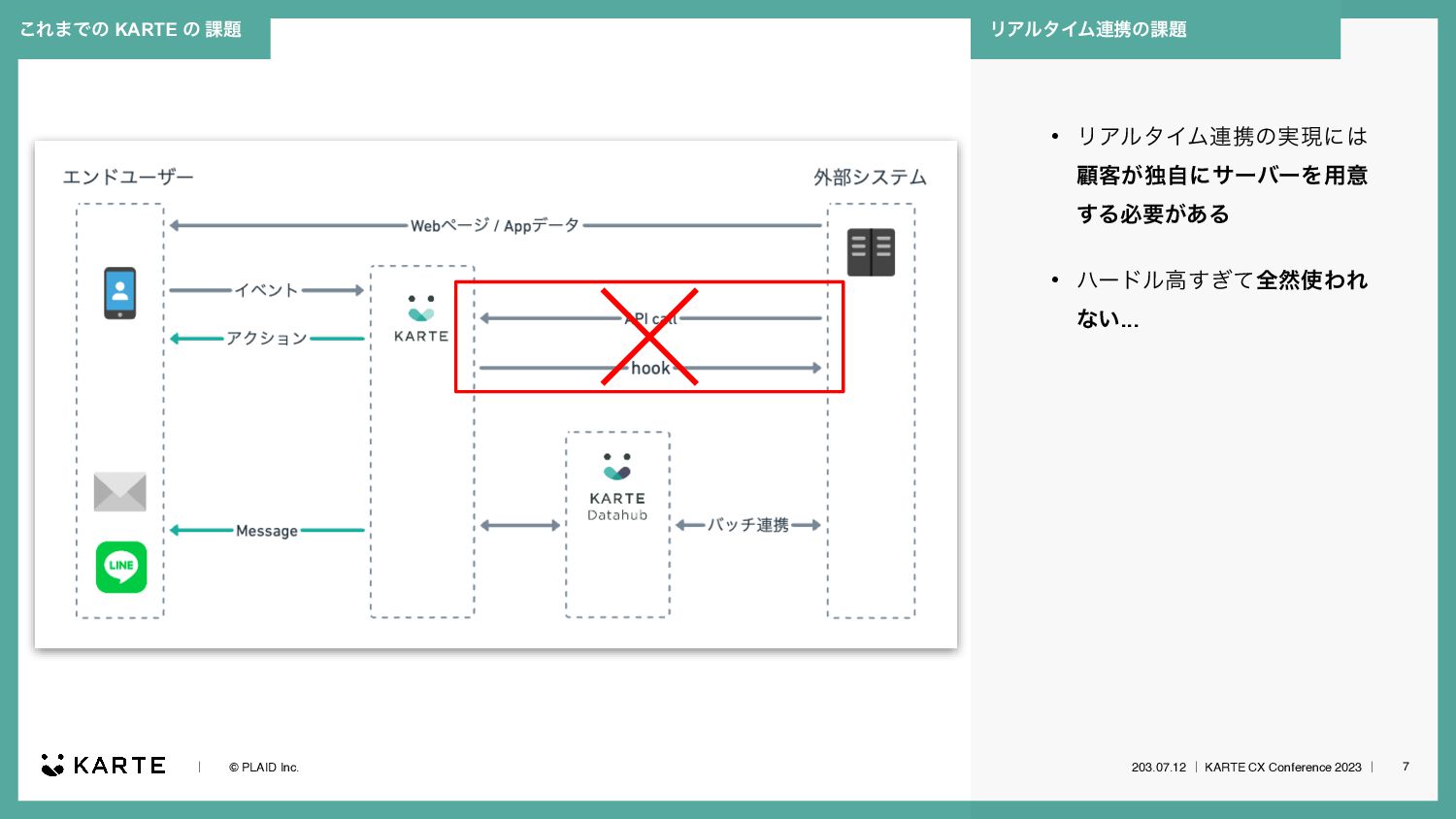Click the green LINE app icon
Viewport: 1456px width, 819px height.
pyautogui.click(x=121, y=567)
